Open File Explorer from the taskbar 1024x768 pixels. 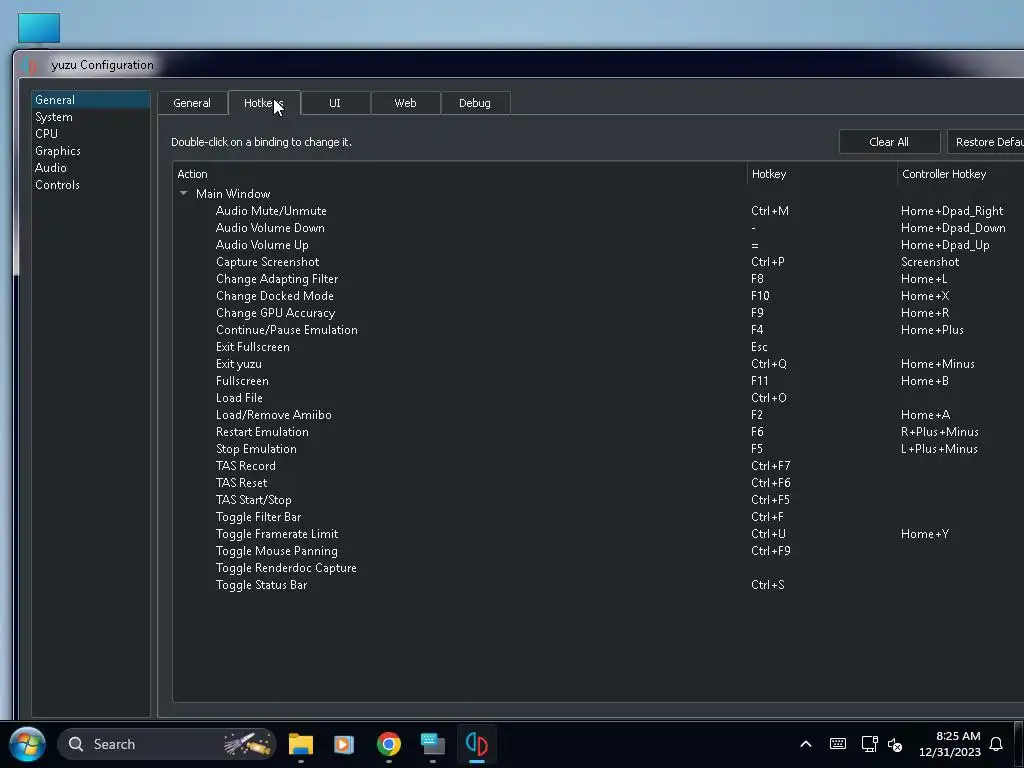tap(301, 744)
